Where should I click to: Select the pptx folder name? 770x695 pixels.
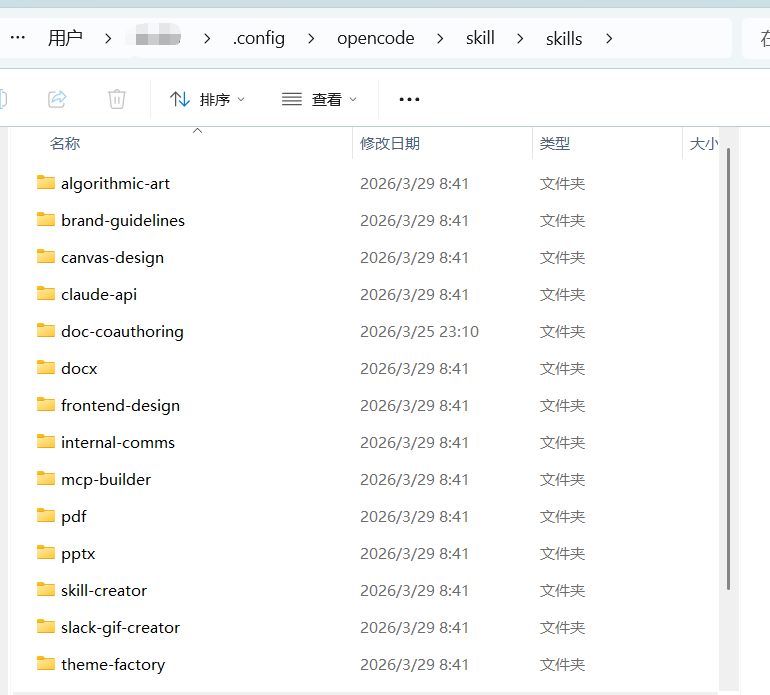click(x=78, y=554)
